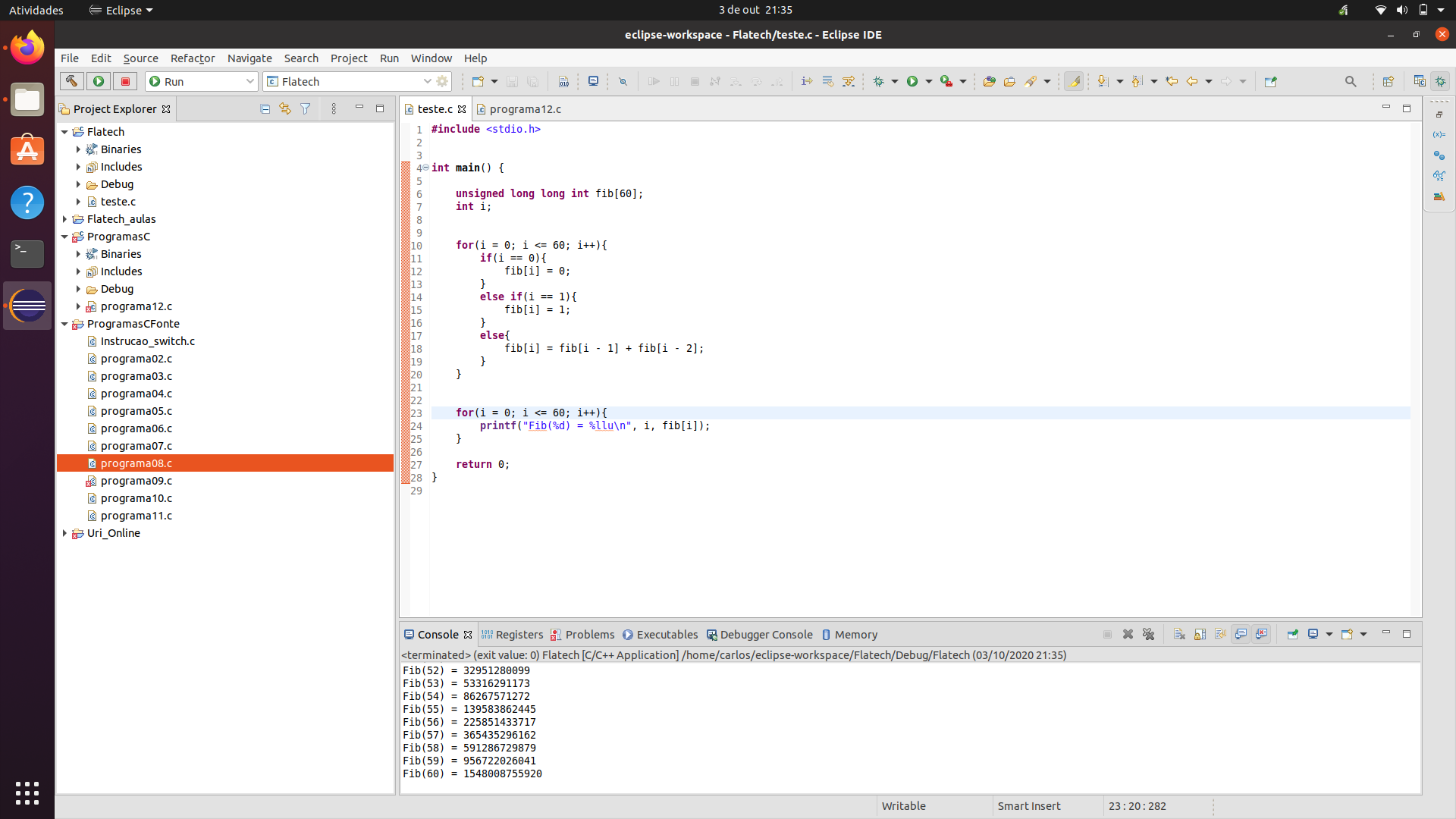Open the Refactor menu

point(192,58)
